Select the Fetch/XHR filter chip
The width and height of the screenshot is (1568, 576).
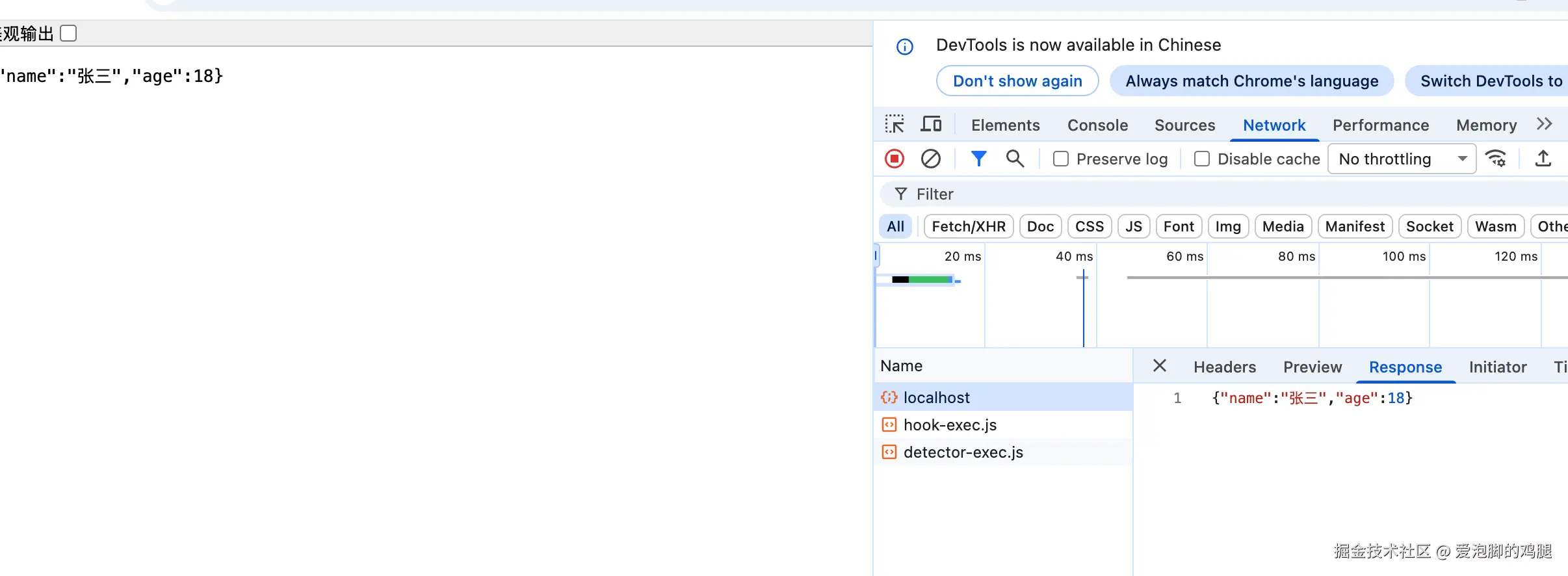pyautogui.click(x=969, y=227)
